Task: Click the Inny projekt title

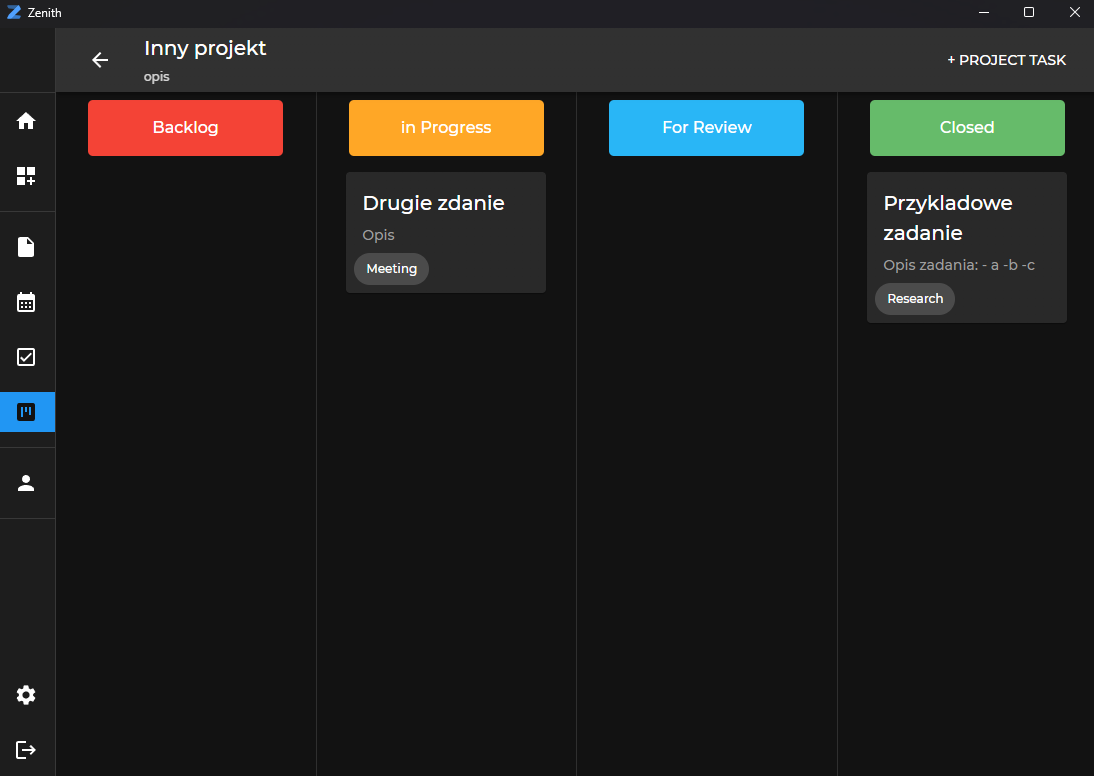Action: [205, 48]
